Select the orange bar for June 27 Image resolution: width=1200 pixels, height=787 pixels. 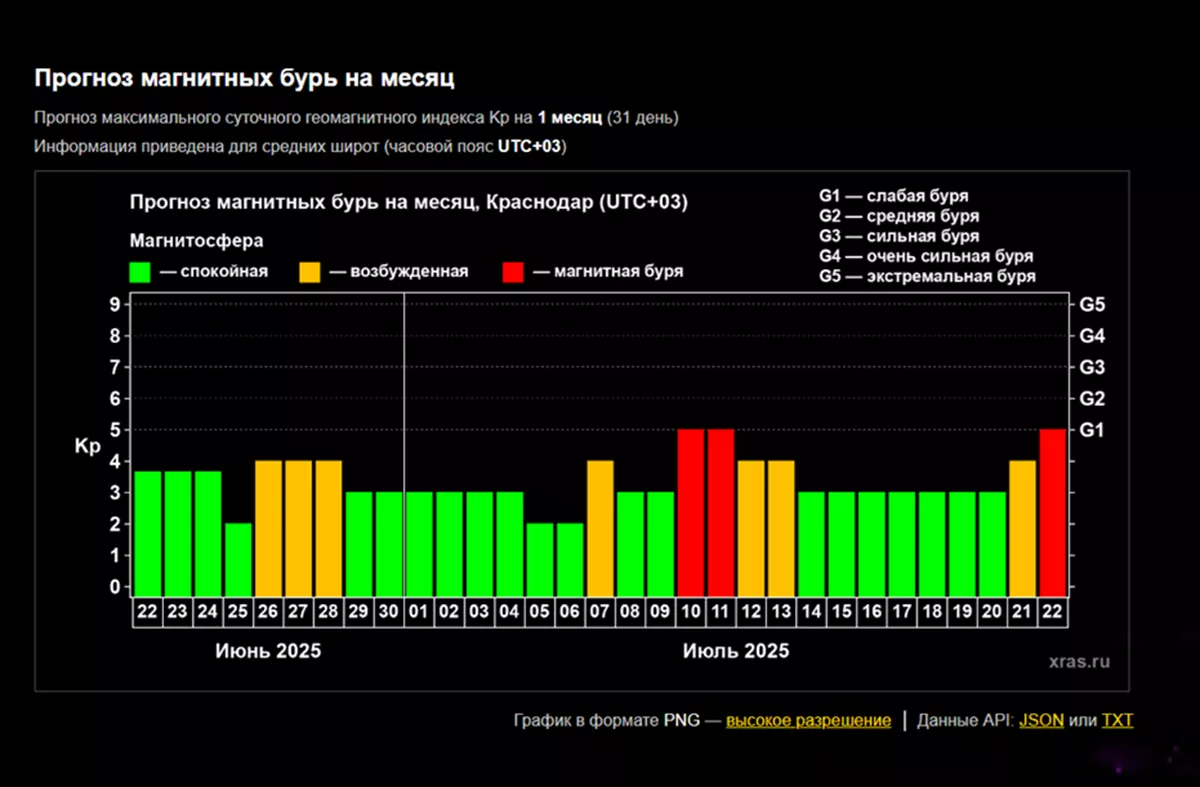coord(299,526)
